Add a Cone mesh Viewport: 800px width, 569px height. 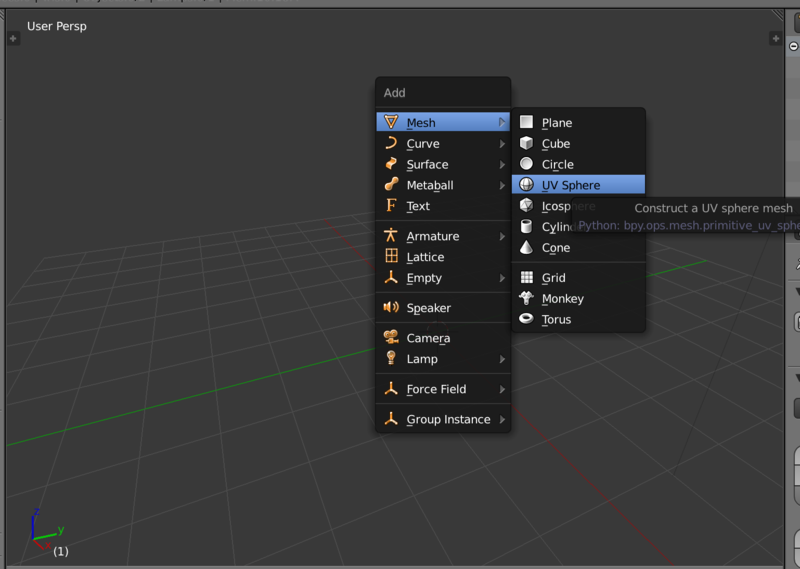(x=579, y=248)
